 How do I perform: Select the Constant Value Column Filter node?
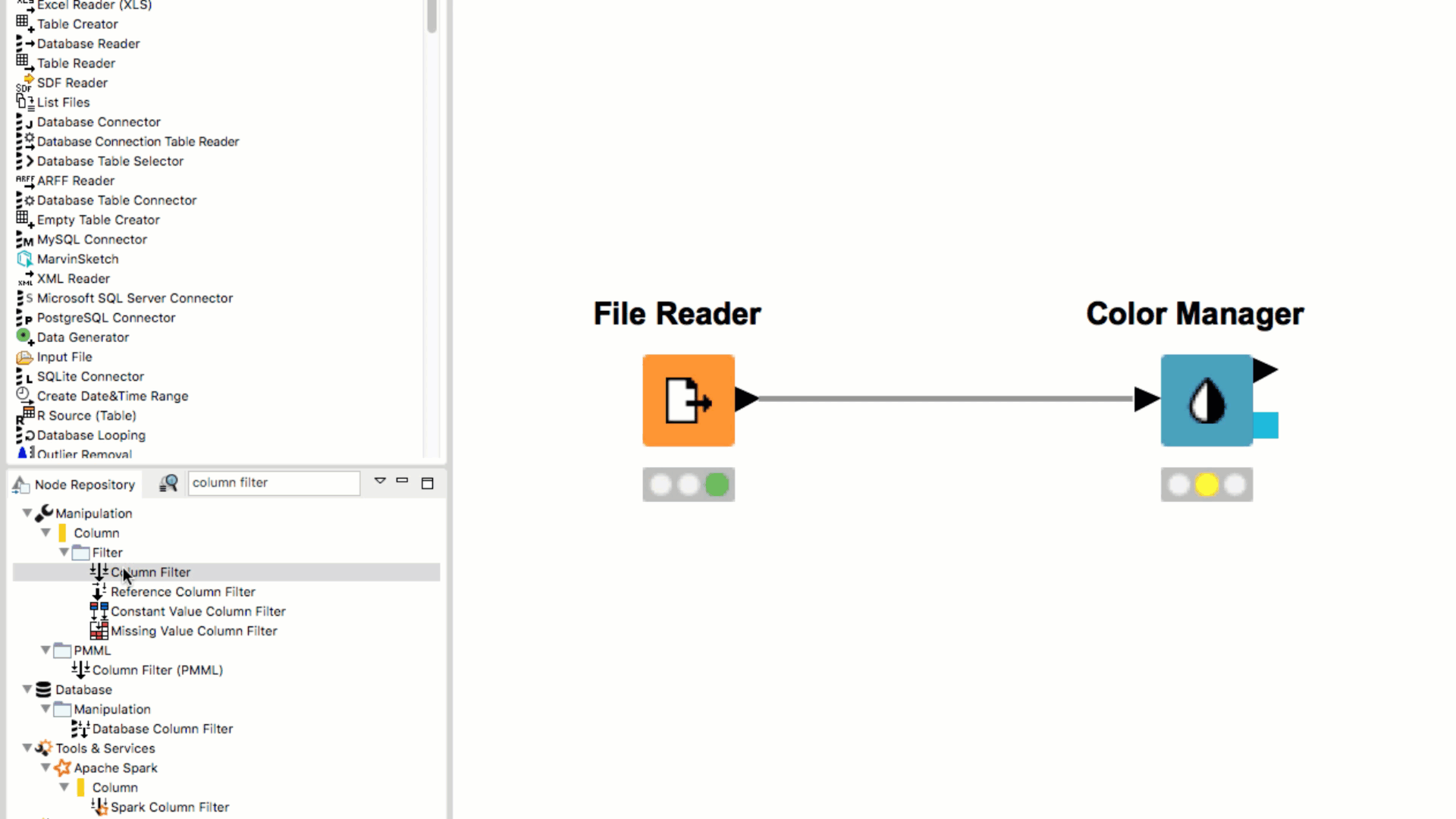(x=198, y=611)
